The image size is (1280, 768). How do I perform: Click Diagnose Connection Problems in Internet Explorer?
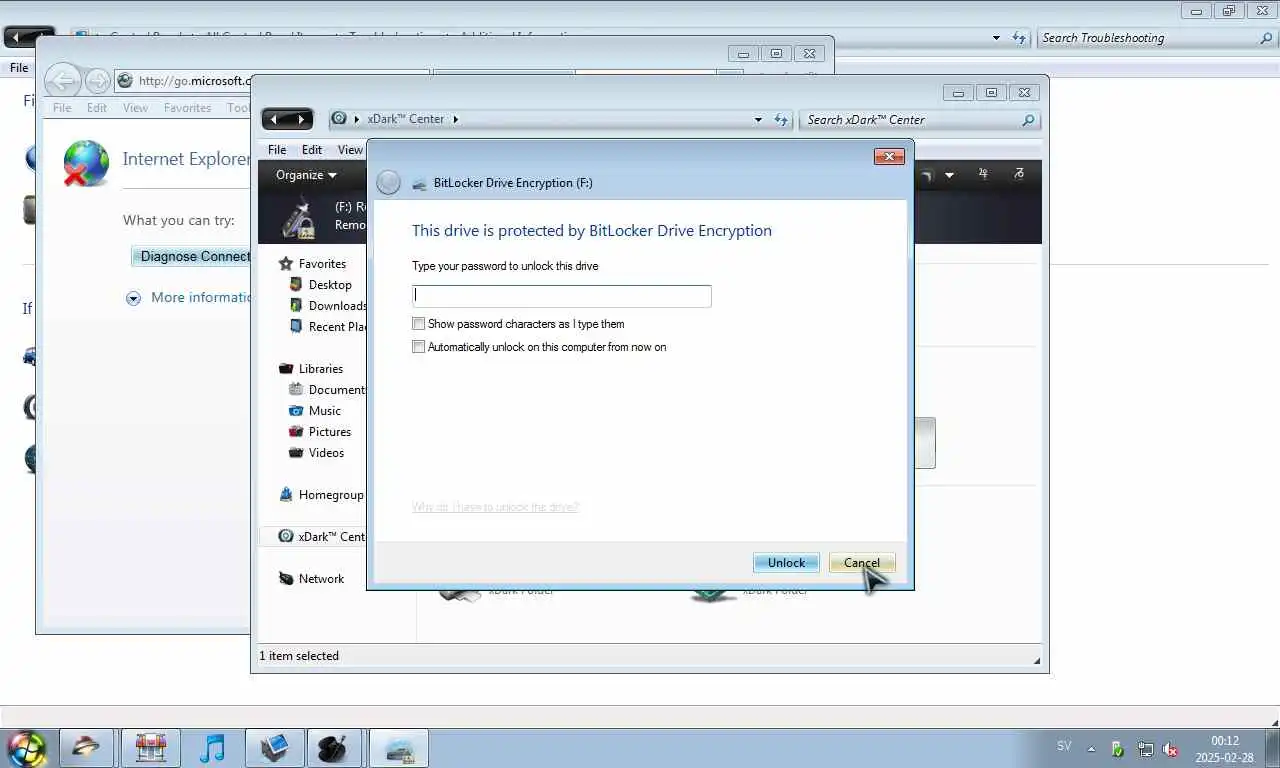[192, 256]
